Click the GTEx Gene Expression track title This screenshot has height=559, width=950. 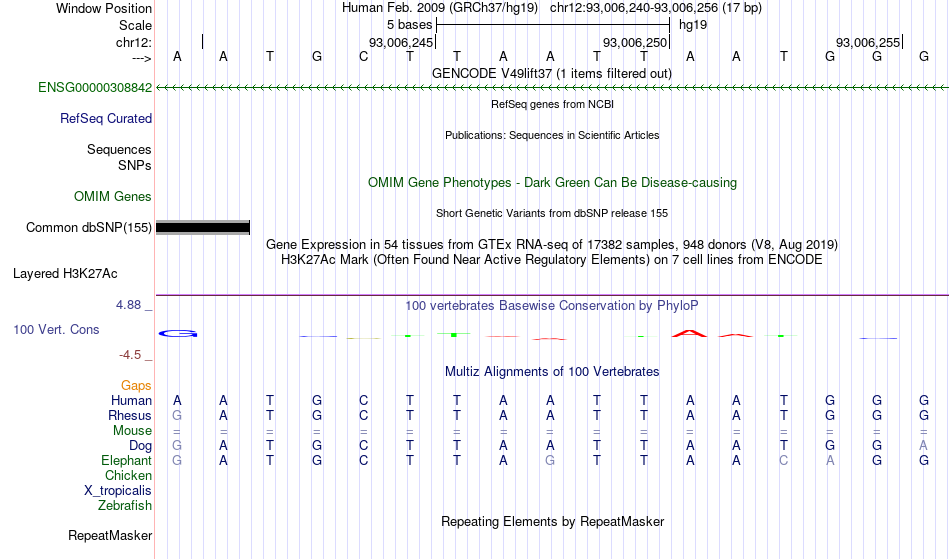point(552,245)
